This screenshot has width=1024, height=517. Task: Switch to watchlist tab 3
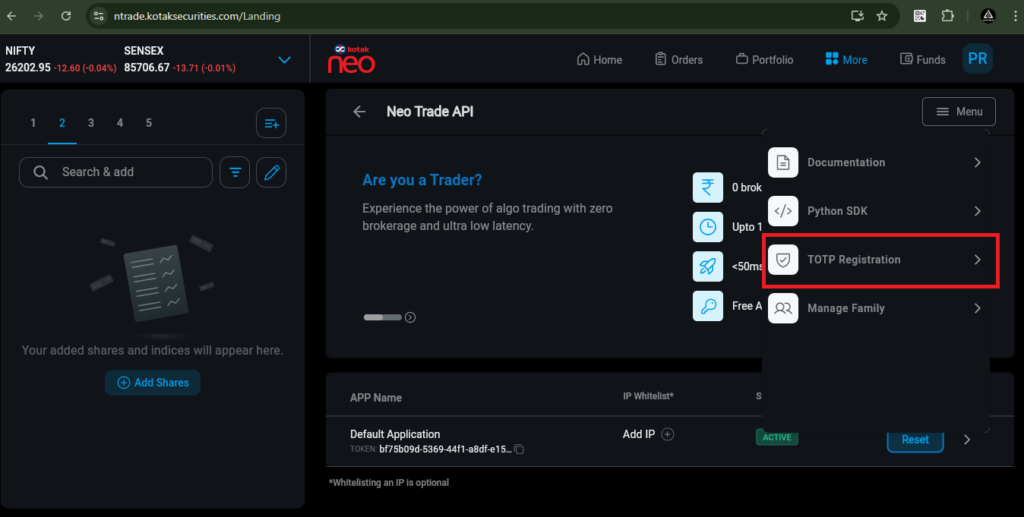[x=91, y=123]
